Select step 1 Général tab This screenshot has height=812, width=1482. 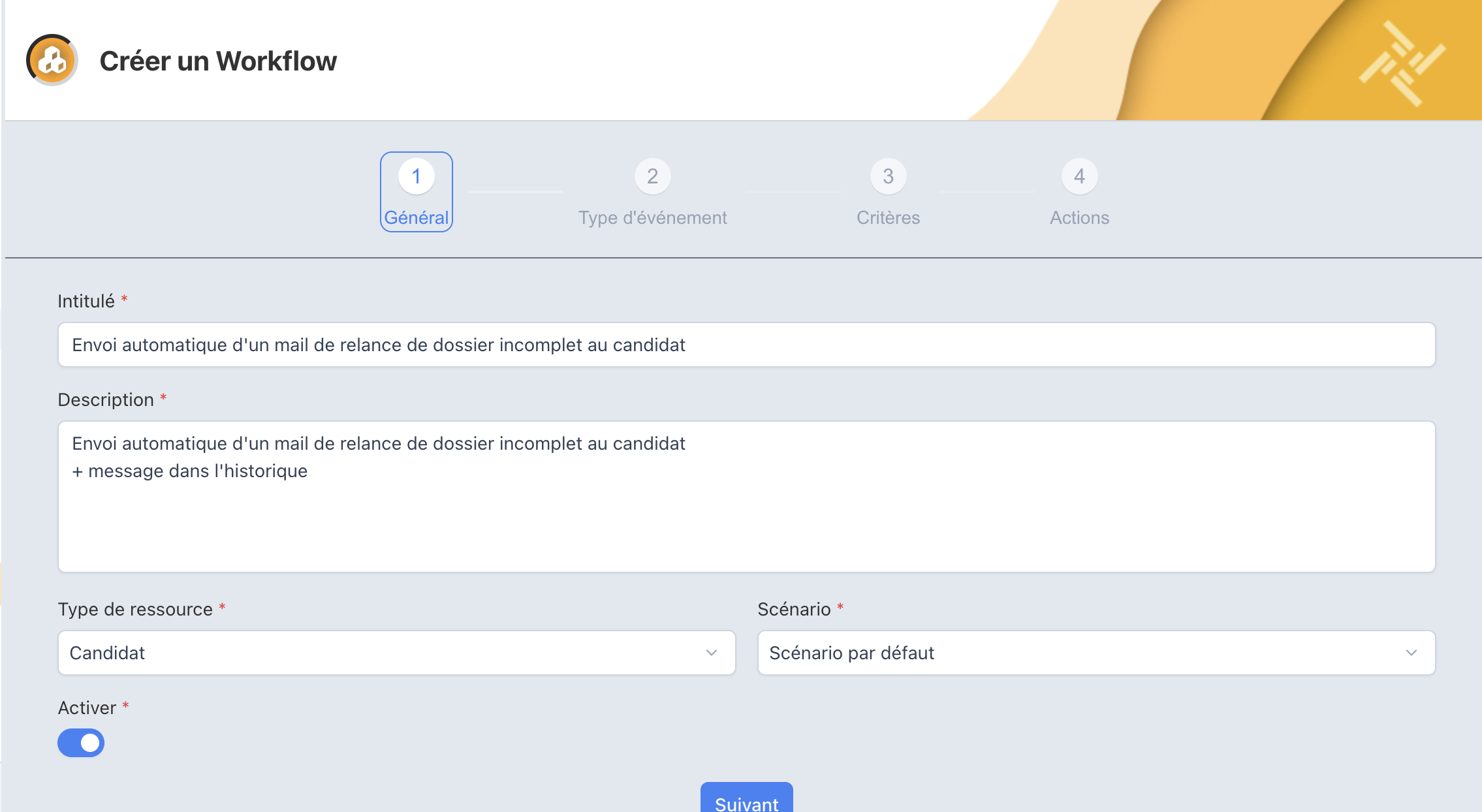[417, 192]
